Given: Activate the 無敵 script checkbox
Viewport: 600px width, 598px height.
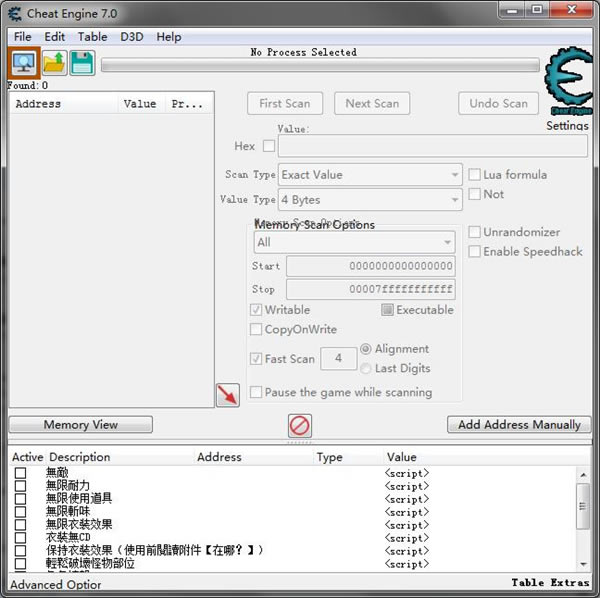Looking at the screenshot, I should coord(20,473).
